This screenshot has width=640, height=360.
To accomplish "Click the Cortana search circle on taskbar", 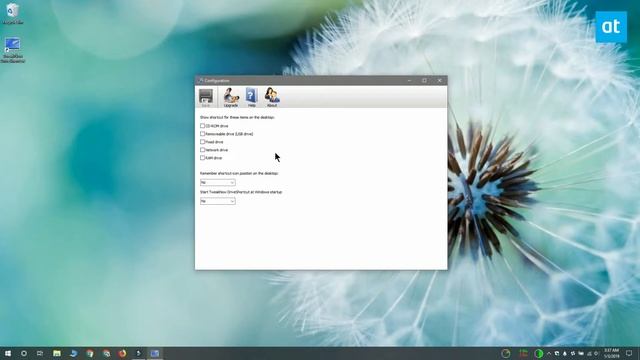I will click(24, 353).
